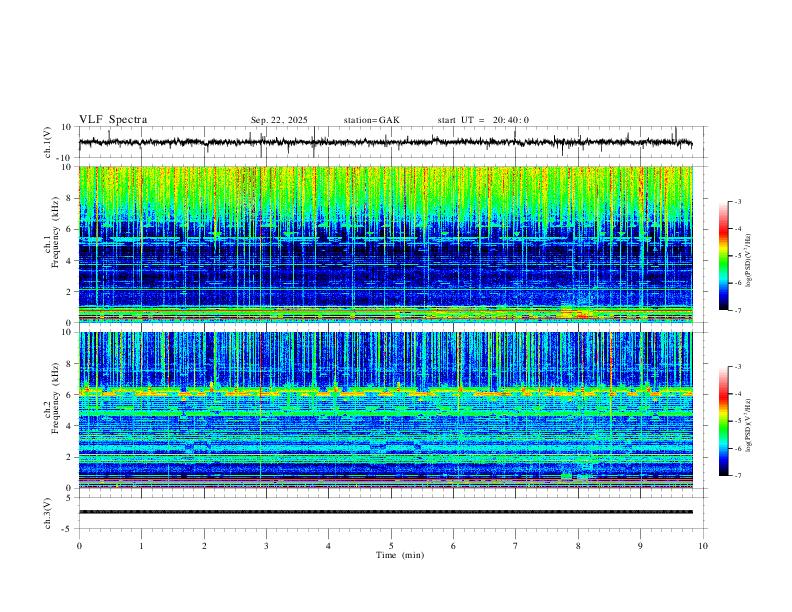The image size is (792, 612).
Task: Click the "-3" tick on ch.1 color bar
Action: click(738, 201)
